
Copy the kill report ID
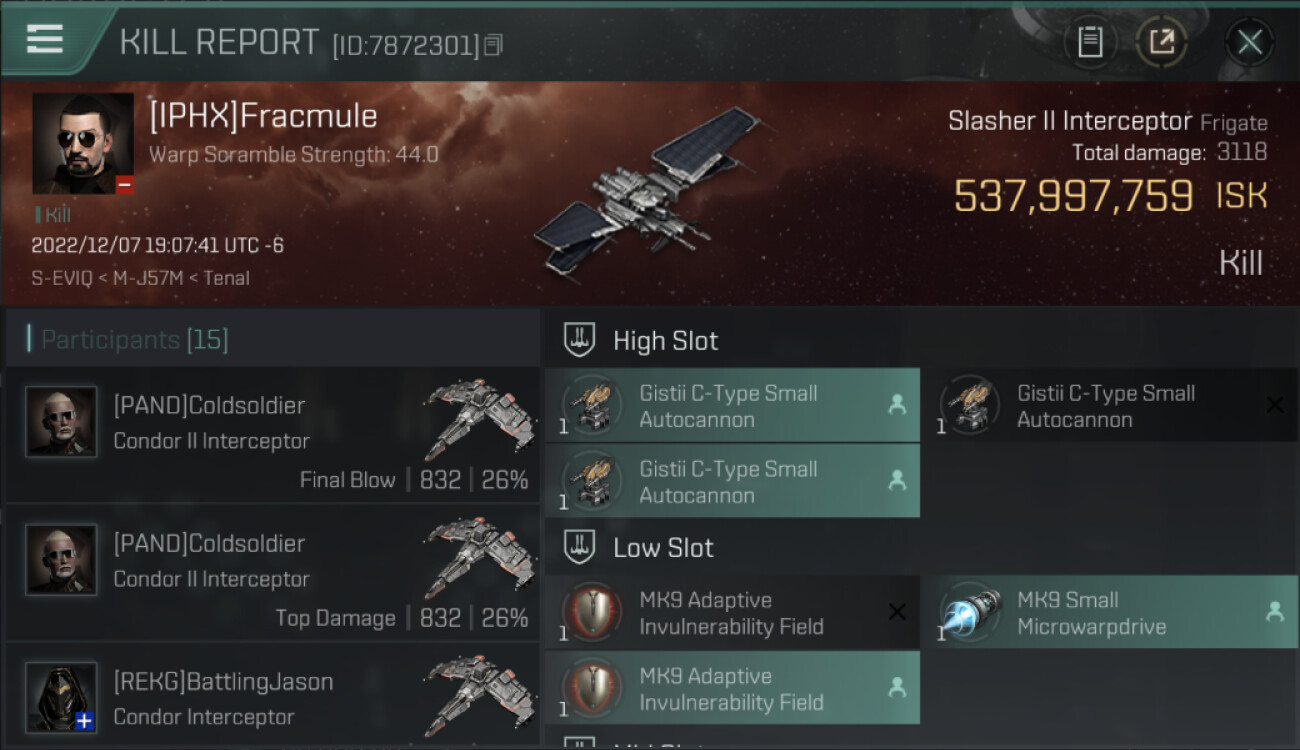pyautogui.click(x=493, y=45)
